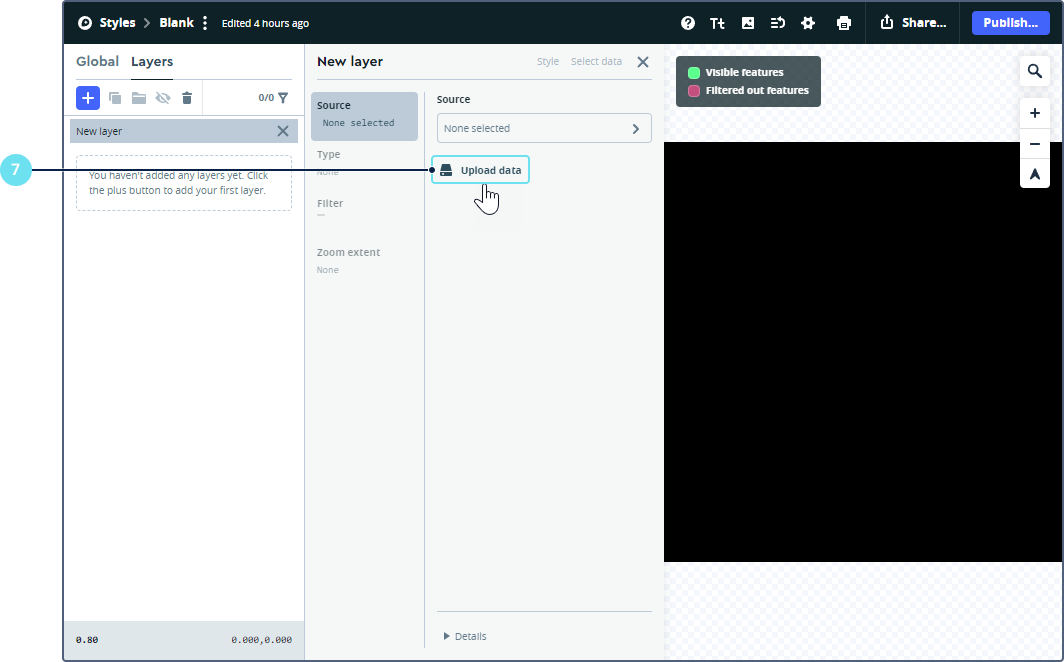1064x662 pixels.
Task: Open the None selected source chooser
Action: point(544,128)
